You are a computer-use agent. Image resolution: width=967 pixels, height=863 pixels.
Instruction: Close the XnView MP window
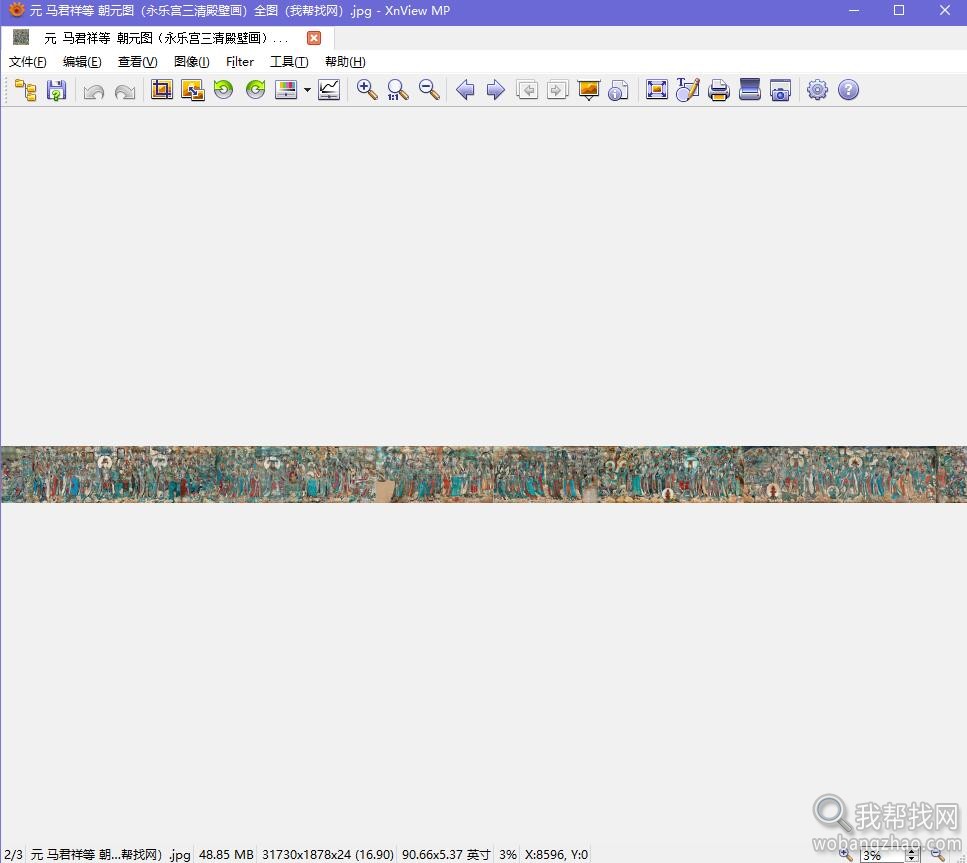point(945,10)
